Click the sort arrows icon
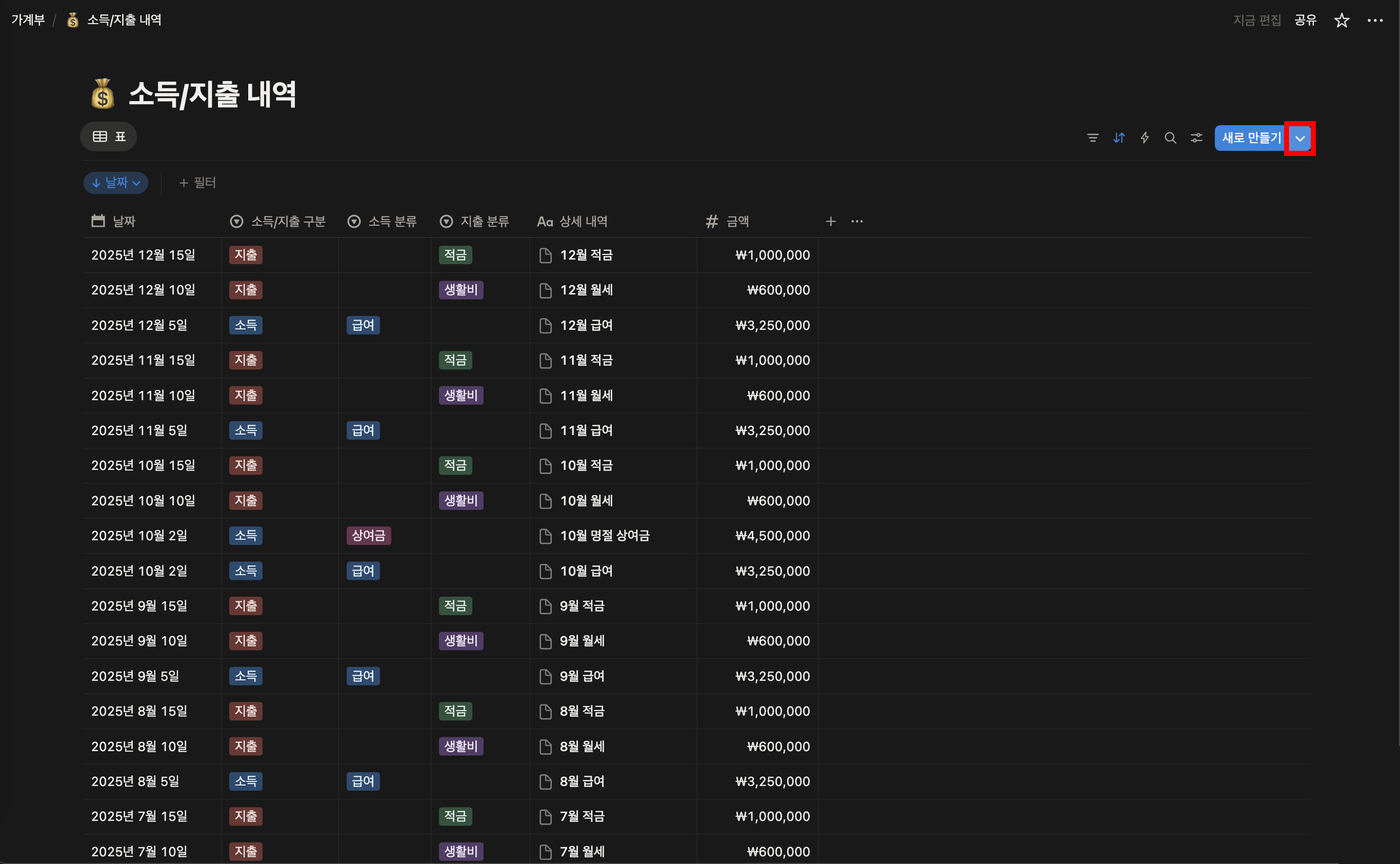 (1118, 138)
